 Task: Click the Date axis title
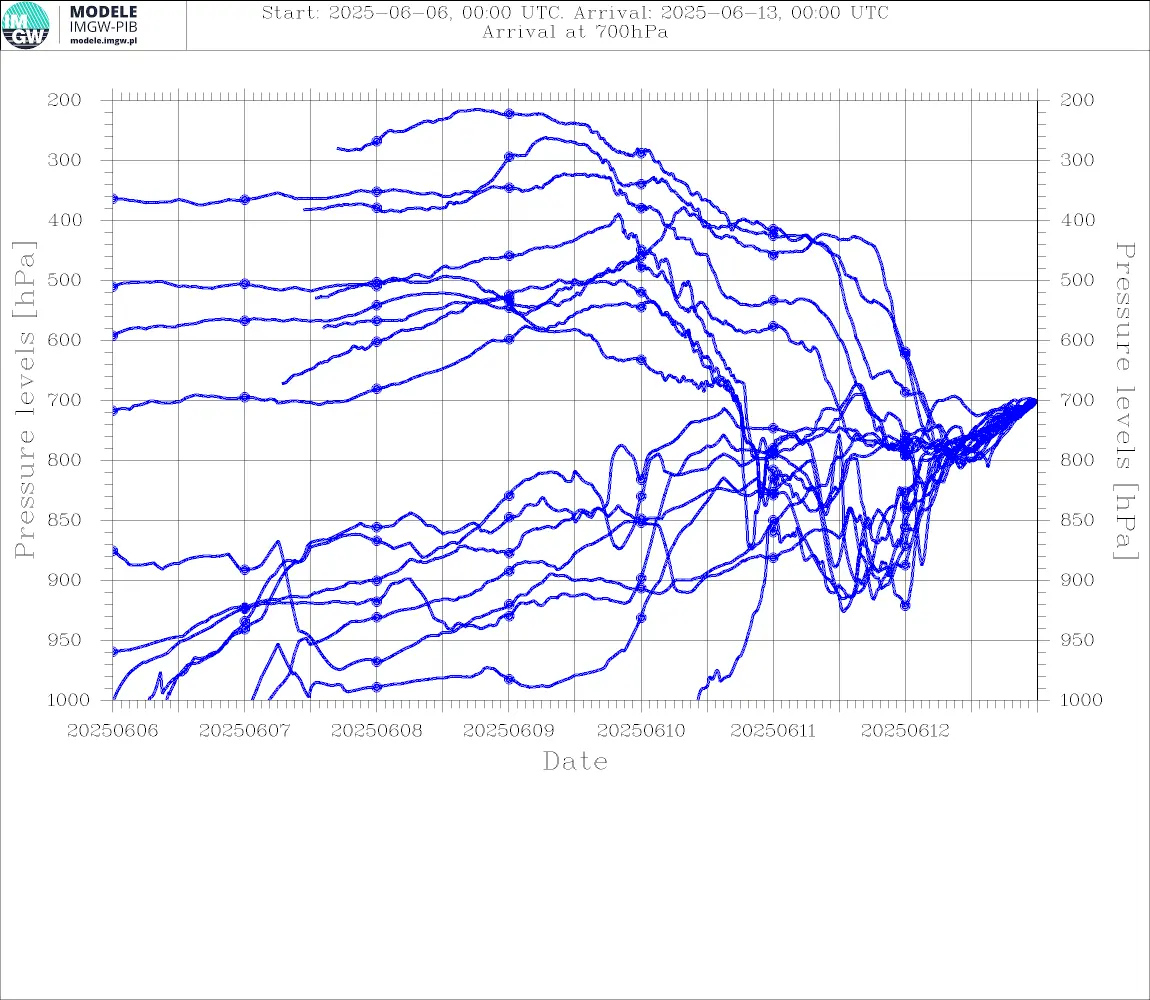tap(575, 762)
